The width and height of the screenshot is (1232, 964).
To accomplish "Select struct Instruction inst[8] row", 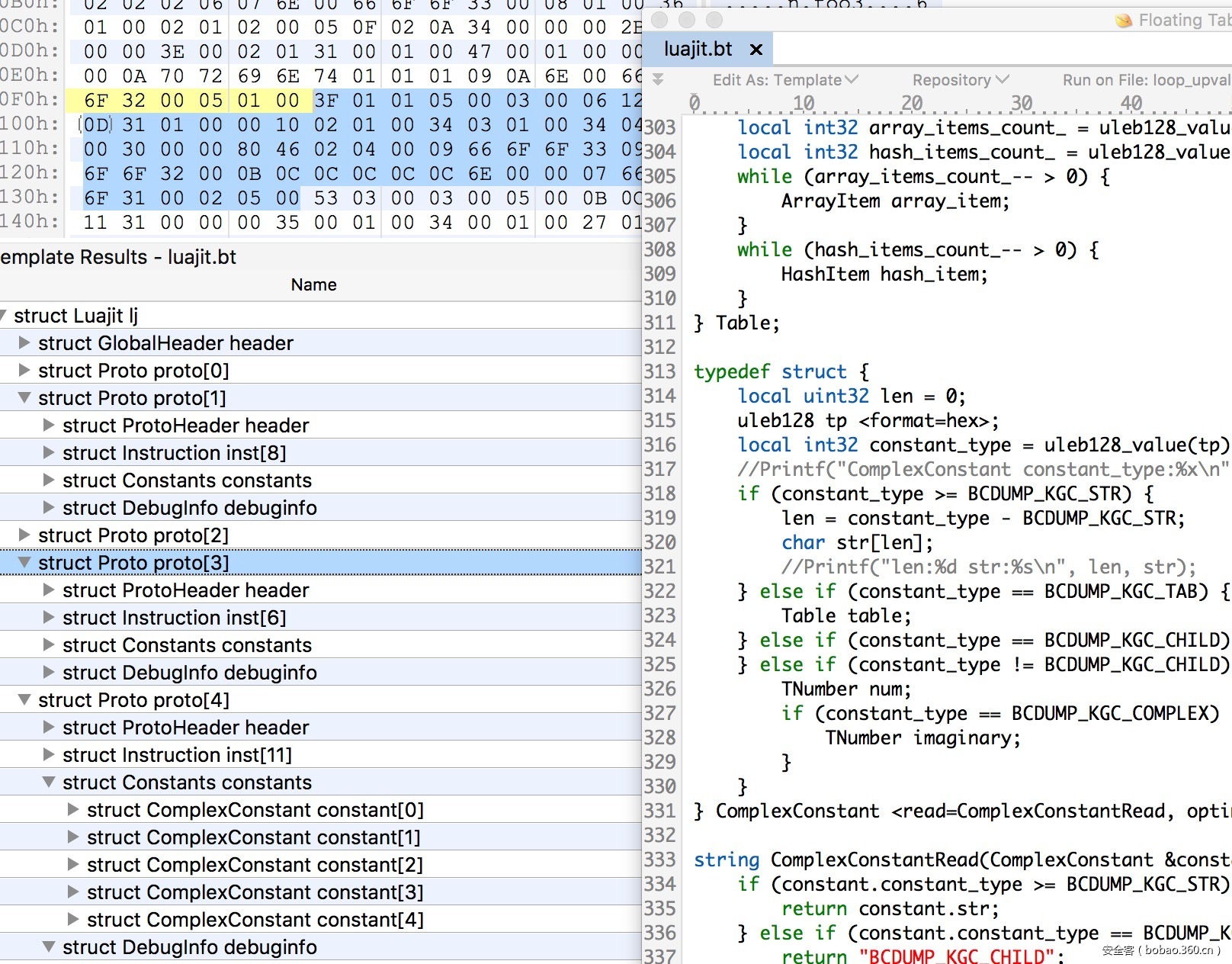I will pyautogui.click(x=174, y=453).
